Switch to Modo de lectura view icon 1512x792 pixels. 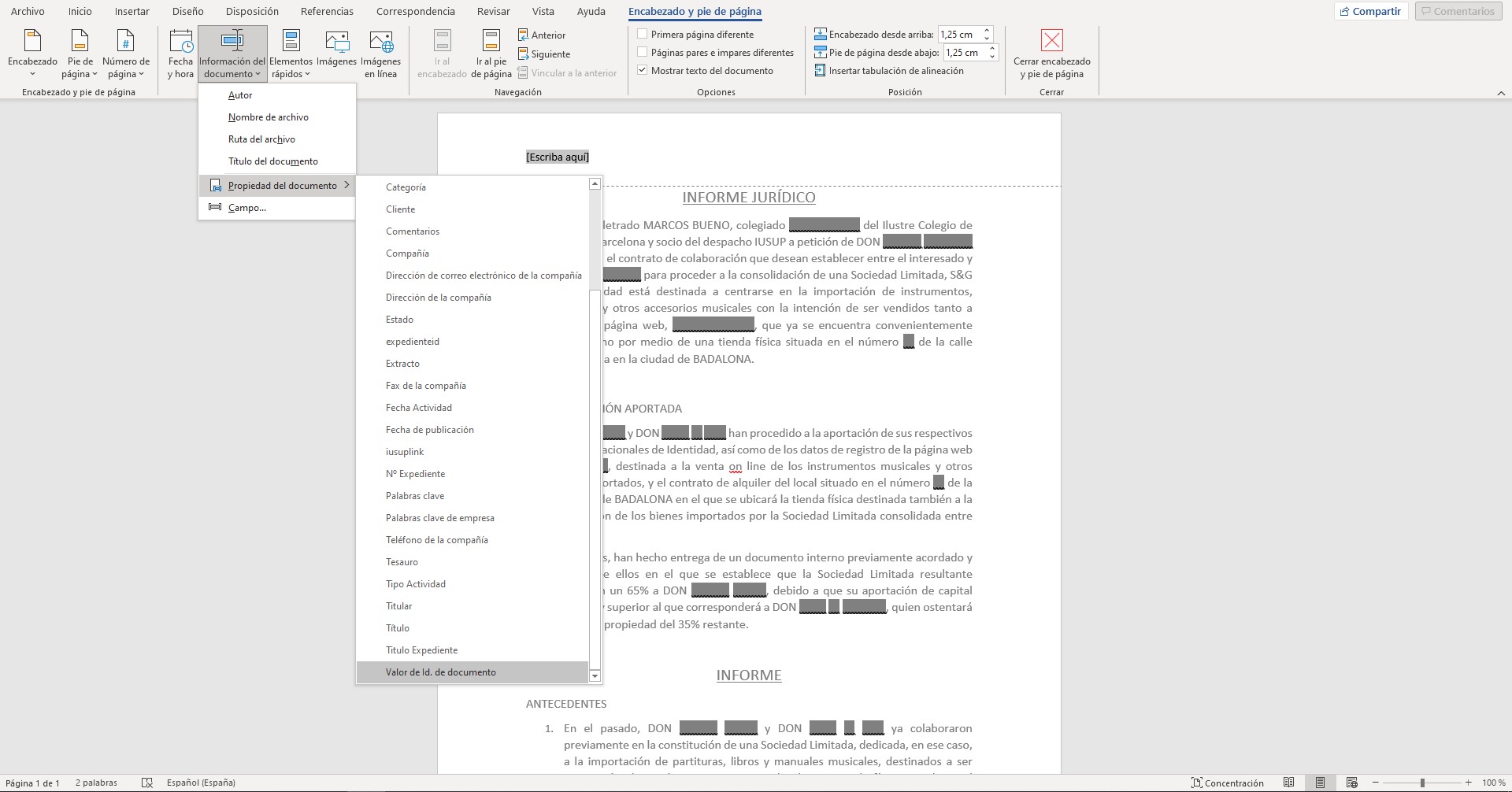[1288, 783]
